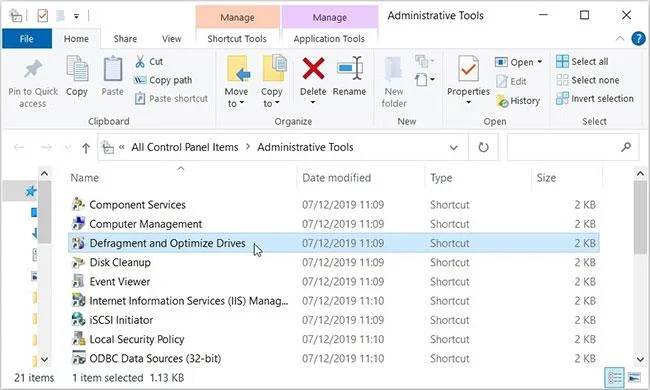The height and width of the screenshot is (390, 650).
Task: Click the search box field
Action: pos(573,147)
